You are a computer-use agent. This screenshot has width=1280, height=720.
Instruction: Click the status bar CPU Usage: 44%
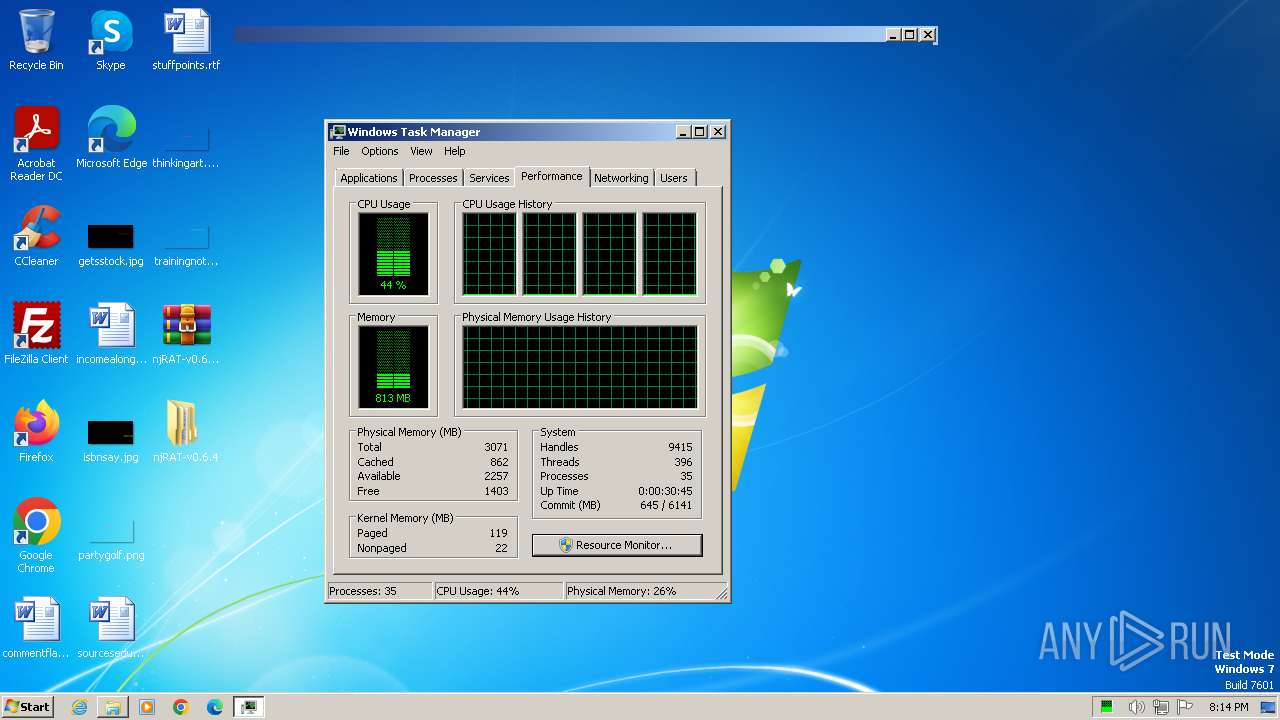pyautogui.click(x=499, y=591)
